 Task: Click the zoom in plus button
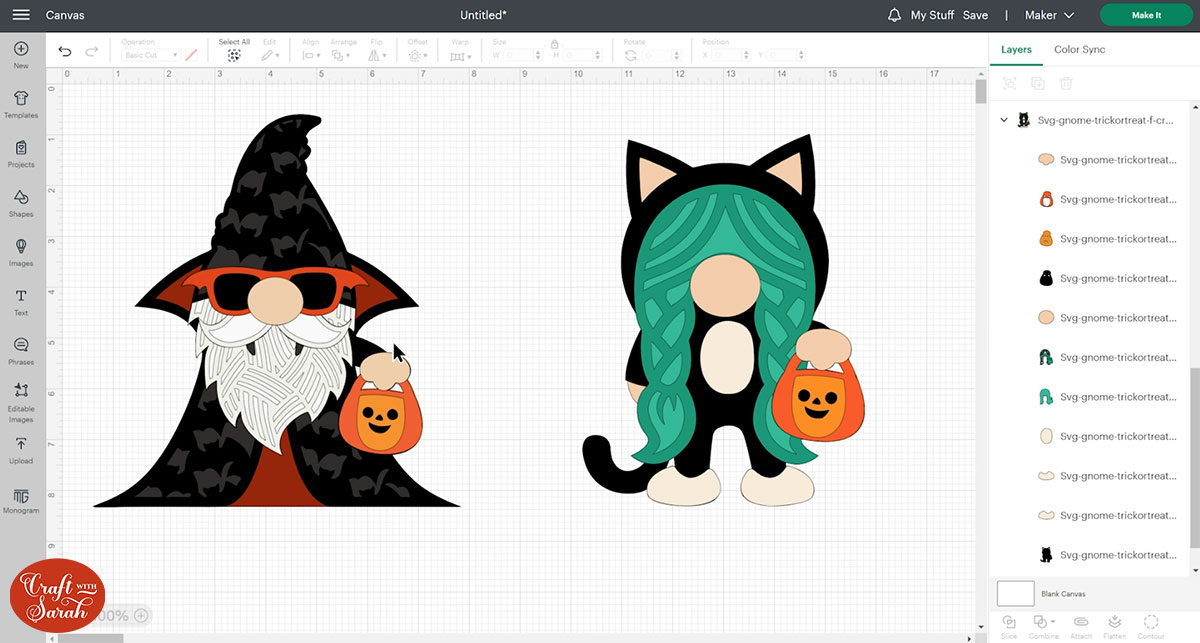pyautogui.click(x=141, y=616)
